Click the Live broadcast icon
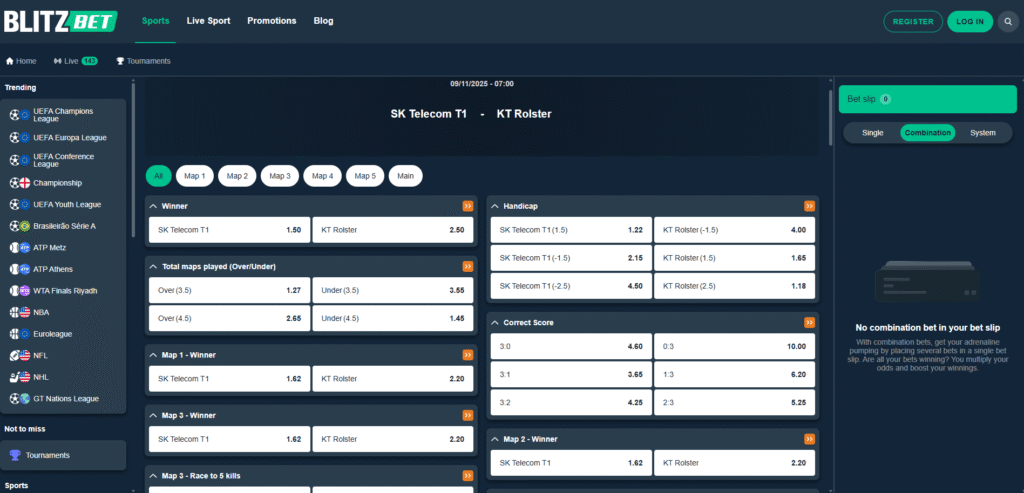 pyautogui.click(x=58, y=61)
